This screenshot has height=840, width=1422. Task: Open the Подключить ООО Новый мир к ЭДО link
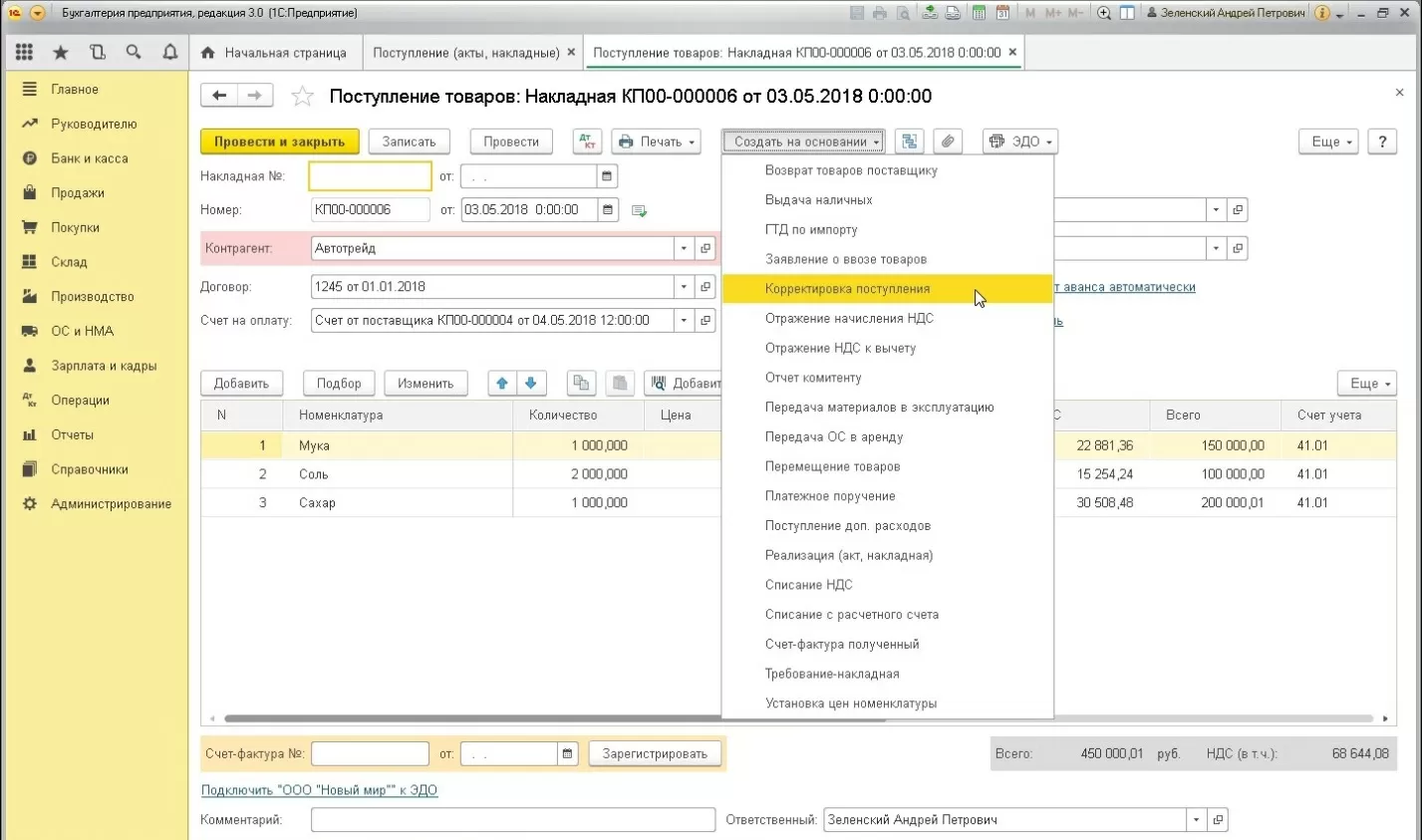pyautogui.click(x=319, y=790)
